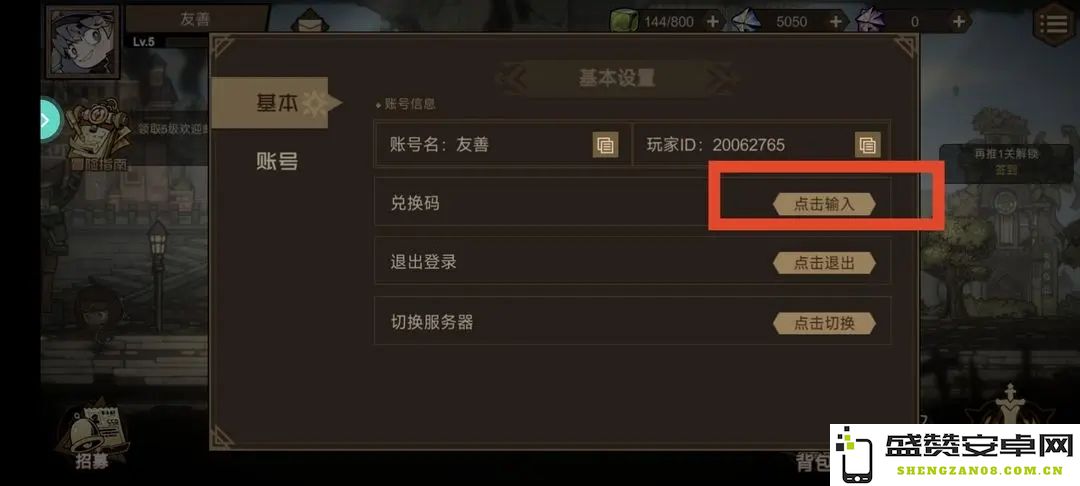Screen dimensions: 1080x486
Task: Switch to the 账号 tab
Action: pyautogui.click(x=278, y=162)
